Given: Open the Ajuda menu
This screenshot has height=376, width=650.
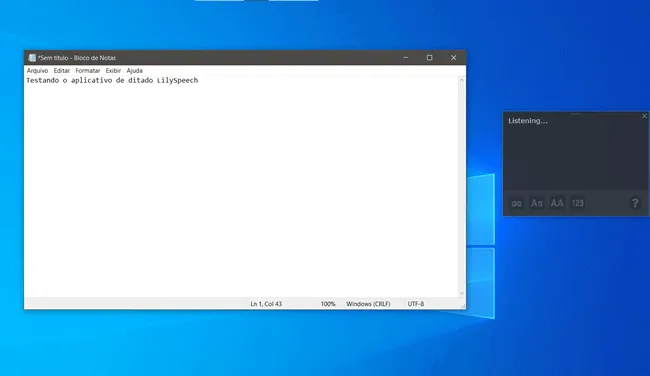Looking at the screenshot, I should tap(135, 71).
